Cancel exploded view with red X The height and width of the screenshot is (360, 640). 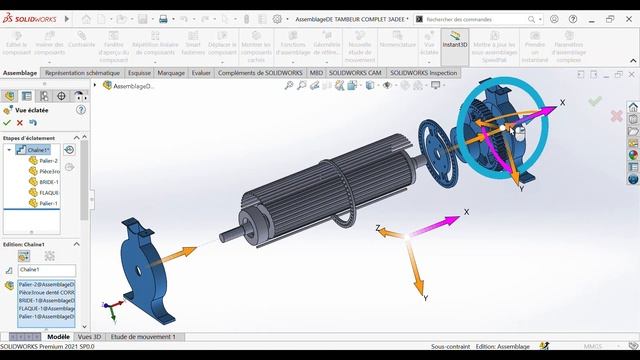click(x=20, y=122)
